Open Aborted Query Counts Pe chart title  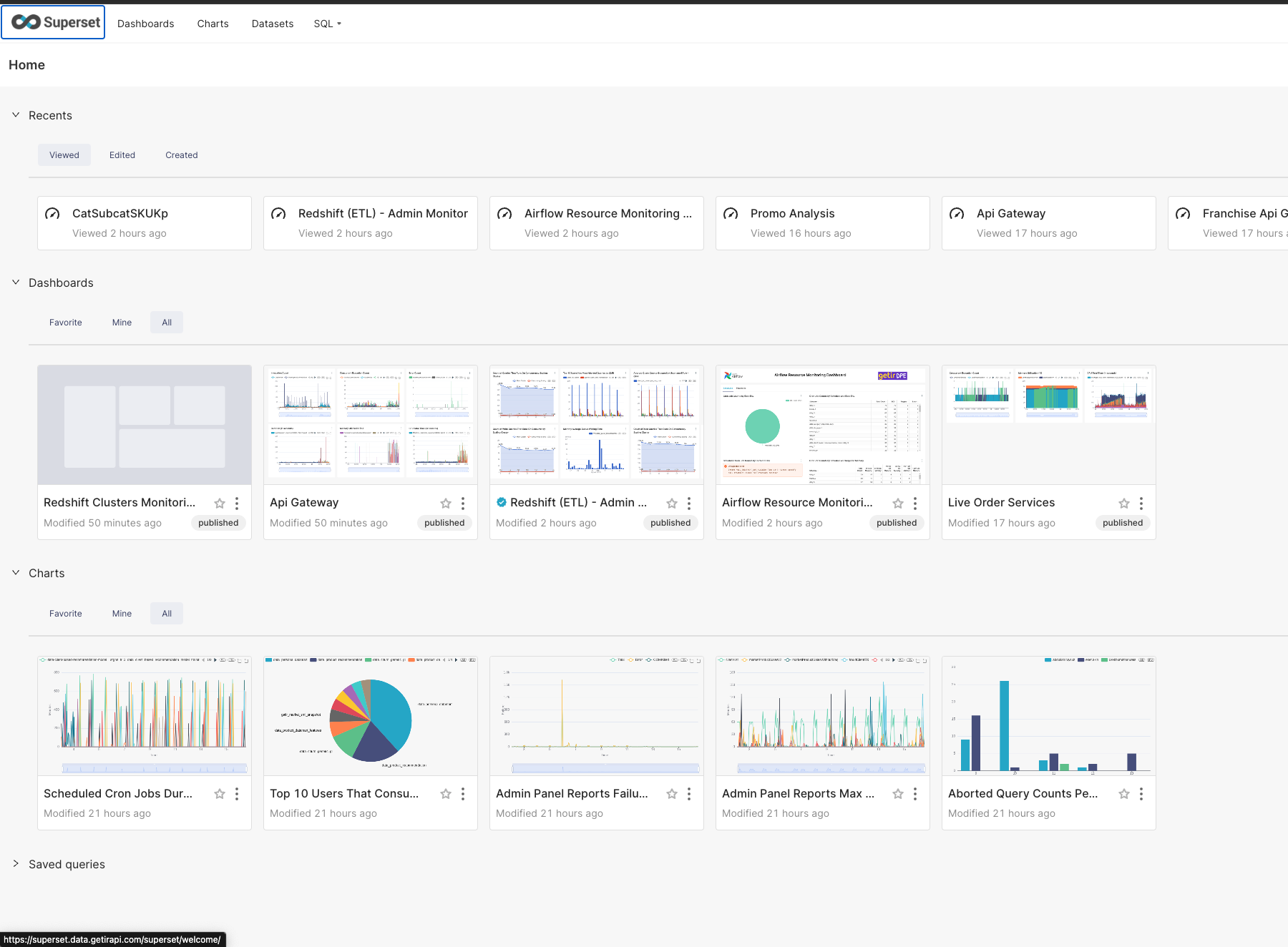pos(1023,793)
